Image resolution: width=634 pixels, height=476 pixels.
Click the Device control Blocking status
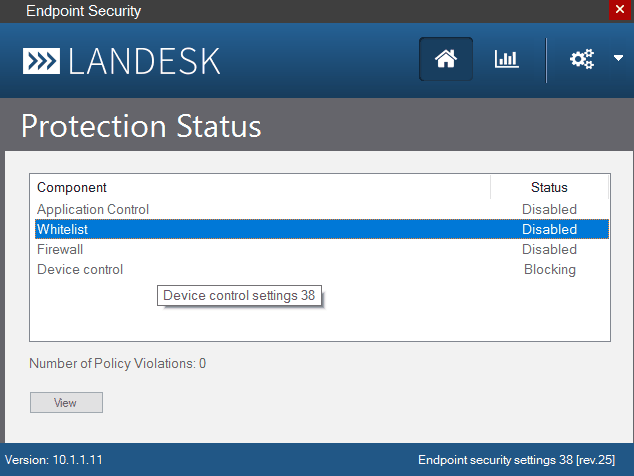(x=549, y=269)
